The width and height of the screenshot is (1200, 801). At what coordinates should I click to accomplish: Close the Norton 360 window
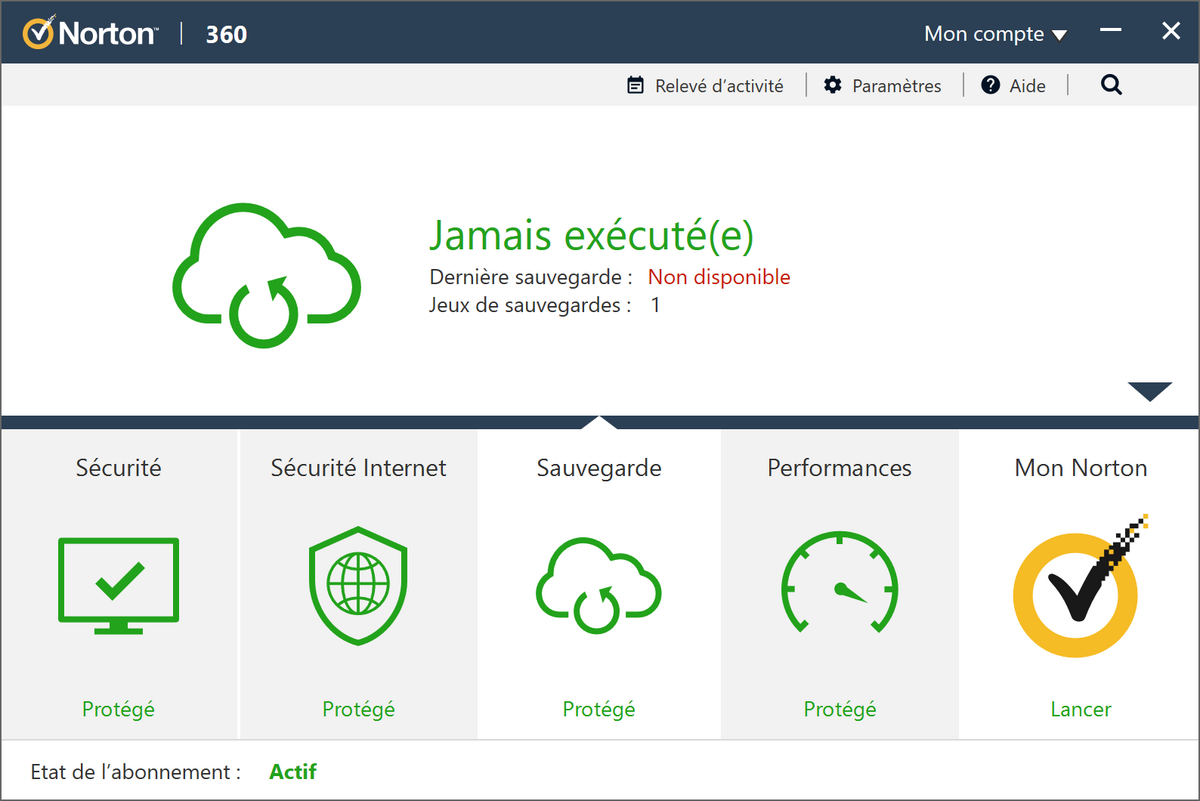coord(1171,32)
